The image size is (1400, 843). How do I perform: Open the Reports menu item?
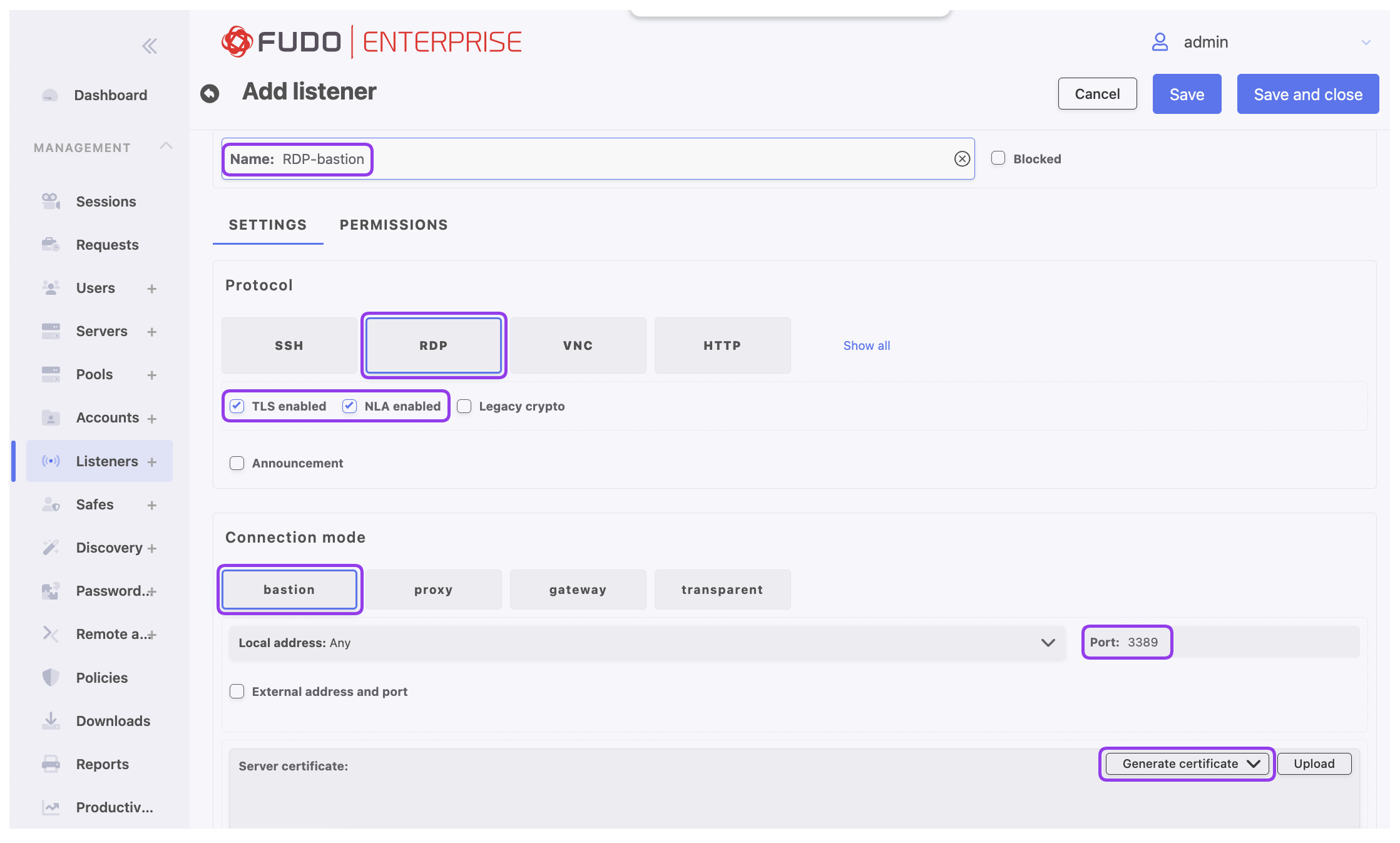pos(103,764)
